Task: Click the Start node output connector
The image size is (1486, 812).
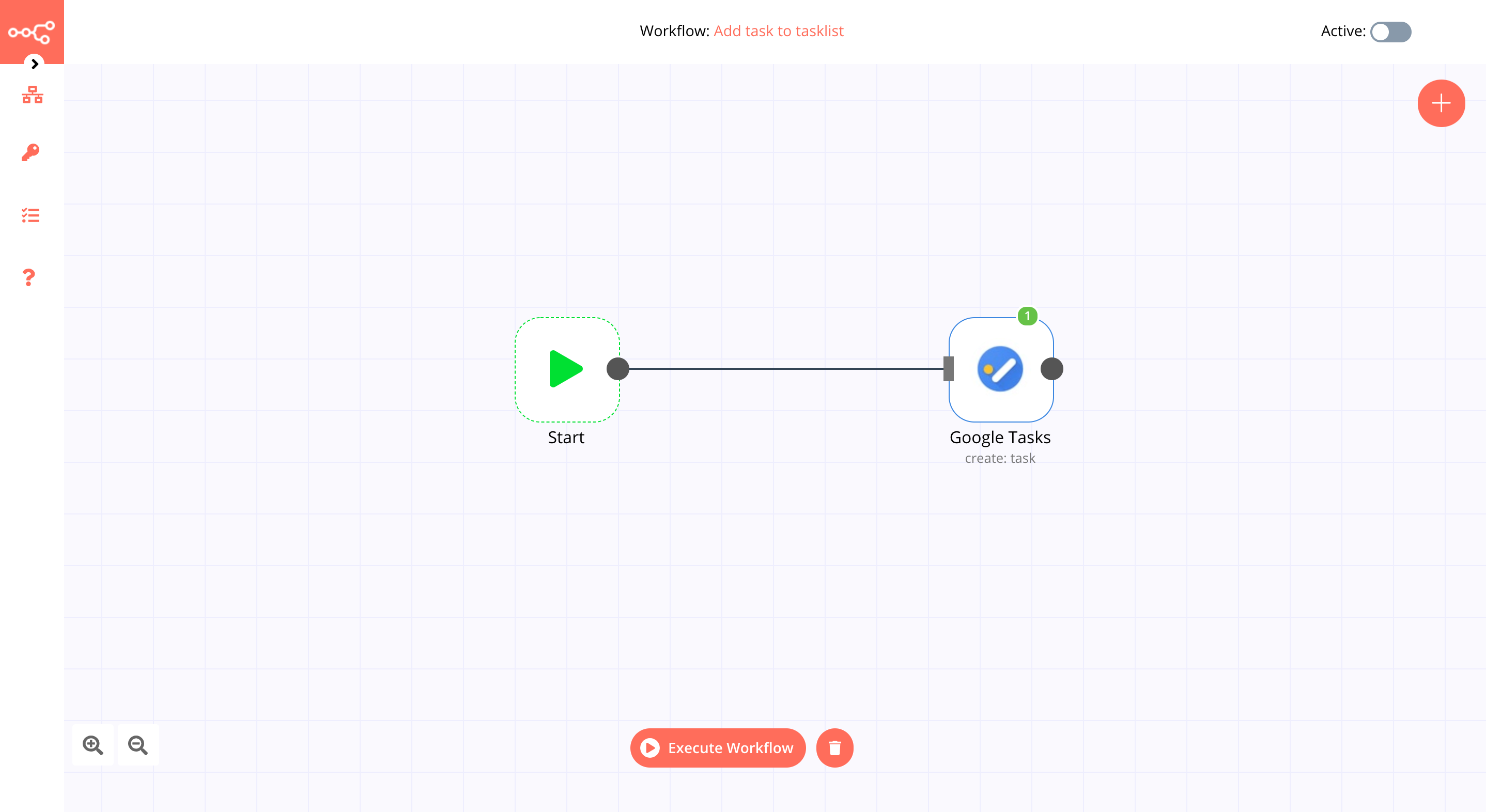Action: coord(617,368)
